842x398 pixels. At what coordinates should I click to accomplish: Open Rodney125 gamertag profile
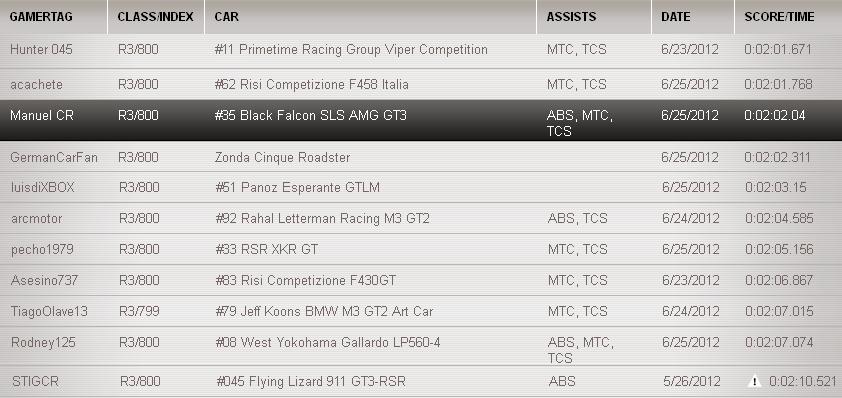43,343
